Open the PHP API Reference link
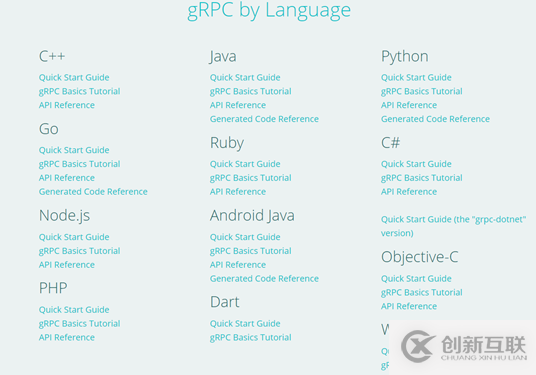 (67, 337)
